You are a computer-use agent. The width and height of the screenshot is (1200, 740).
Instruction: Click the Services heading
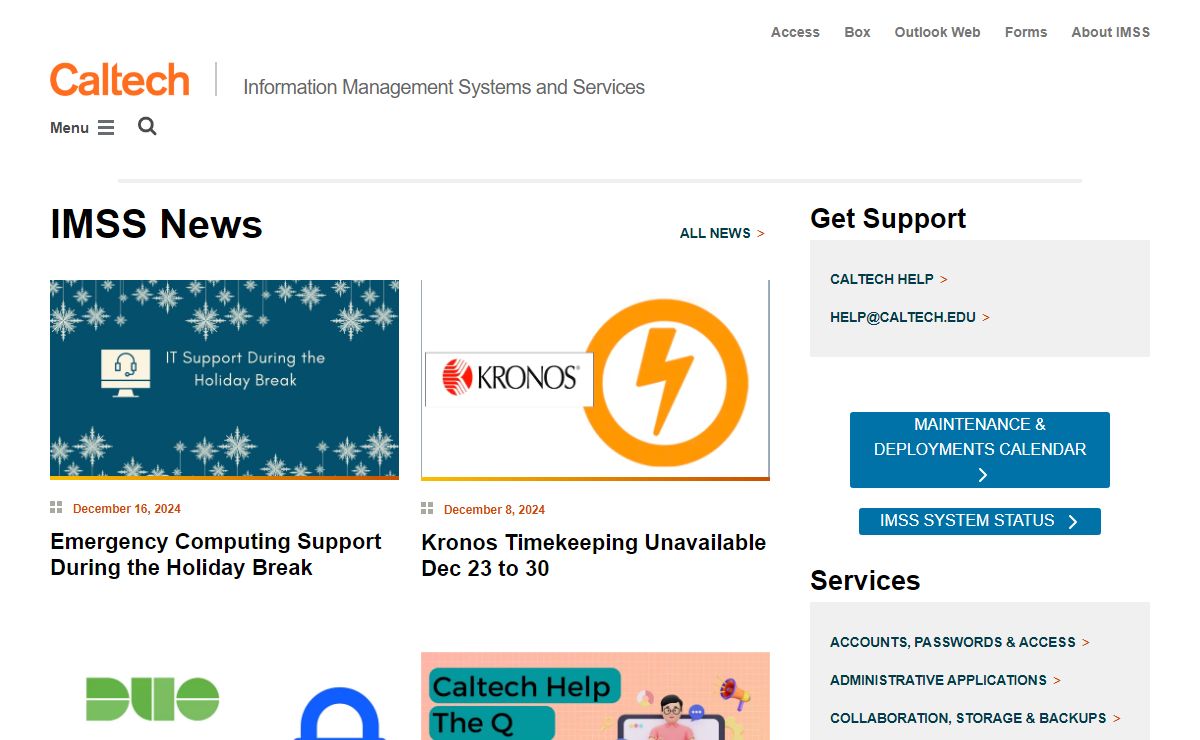click(x=865, y=580)
